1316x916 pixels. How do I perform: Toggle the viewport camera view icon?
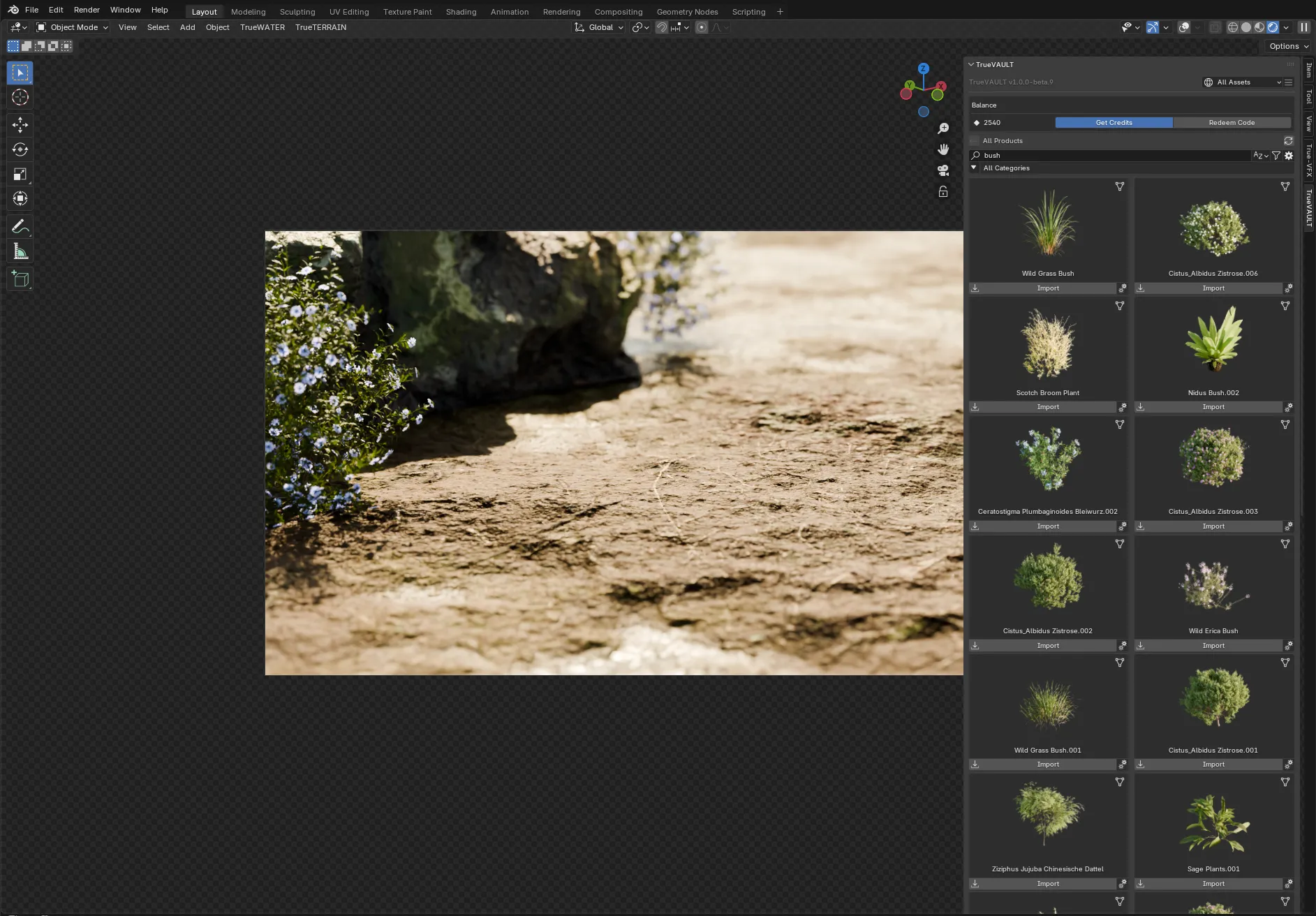pyautogui.click(x=943, y=170)
